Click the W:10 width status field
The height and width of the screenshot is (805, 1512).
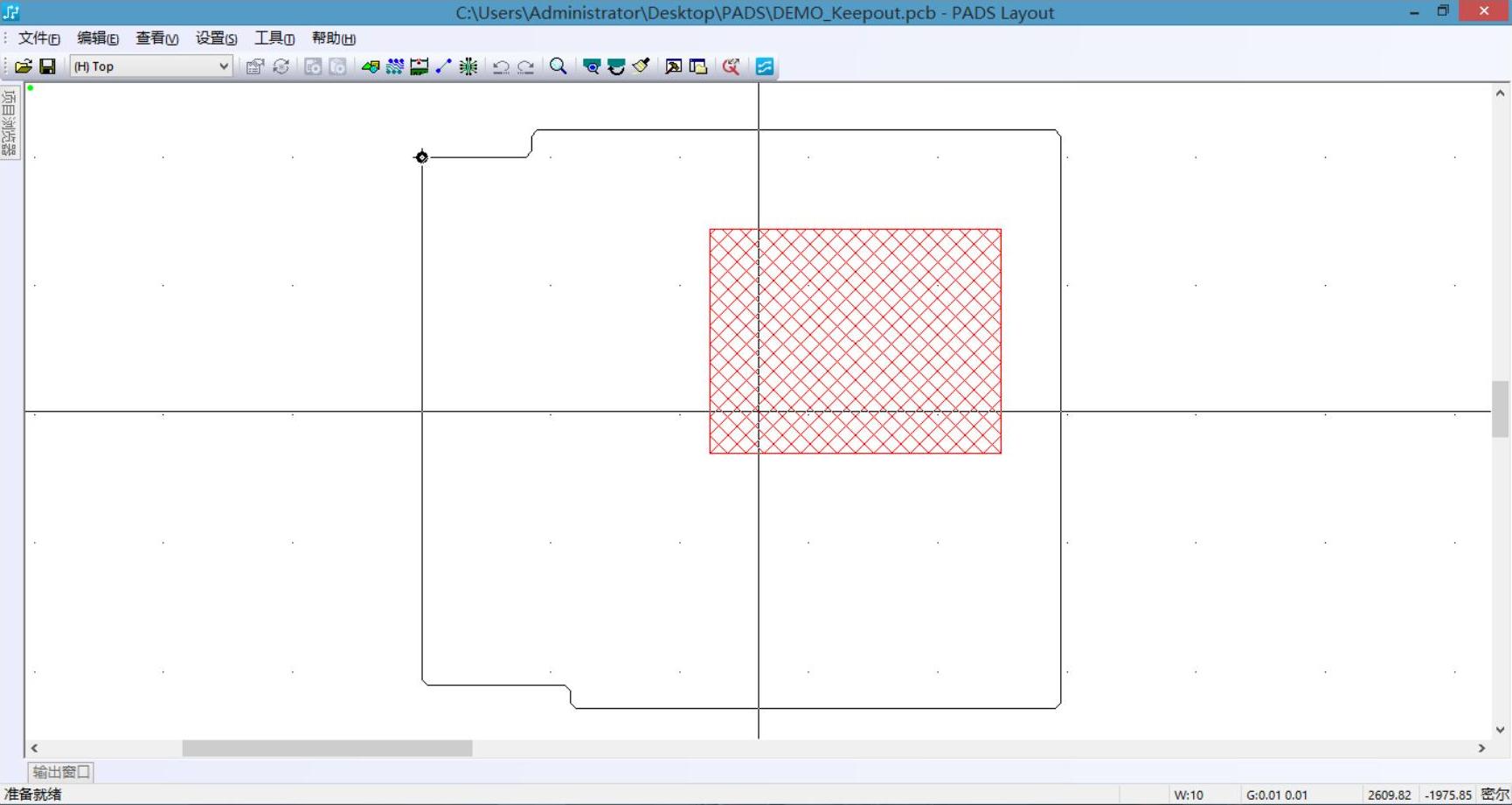click(x=1189, y=795)
